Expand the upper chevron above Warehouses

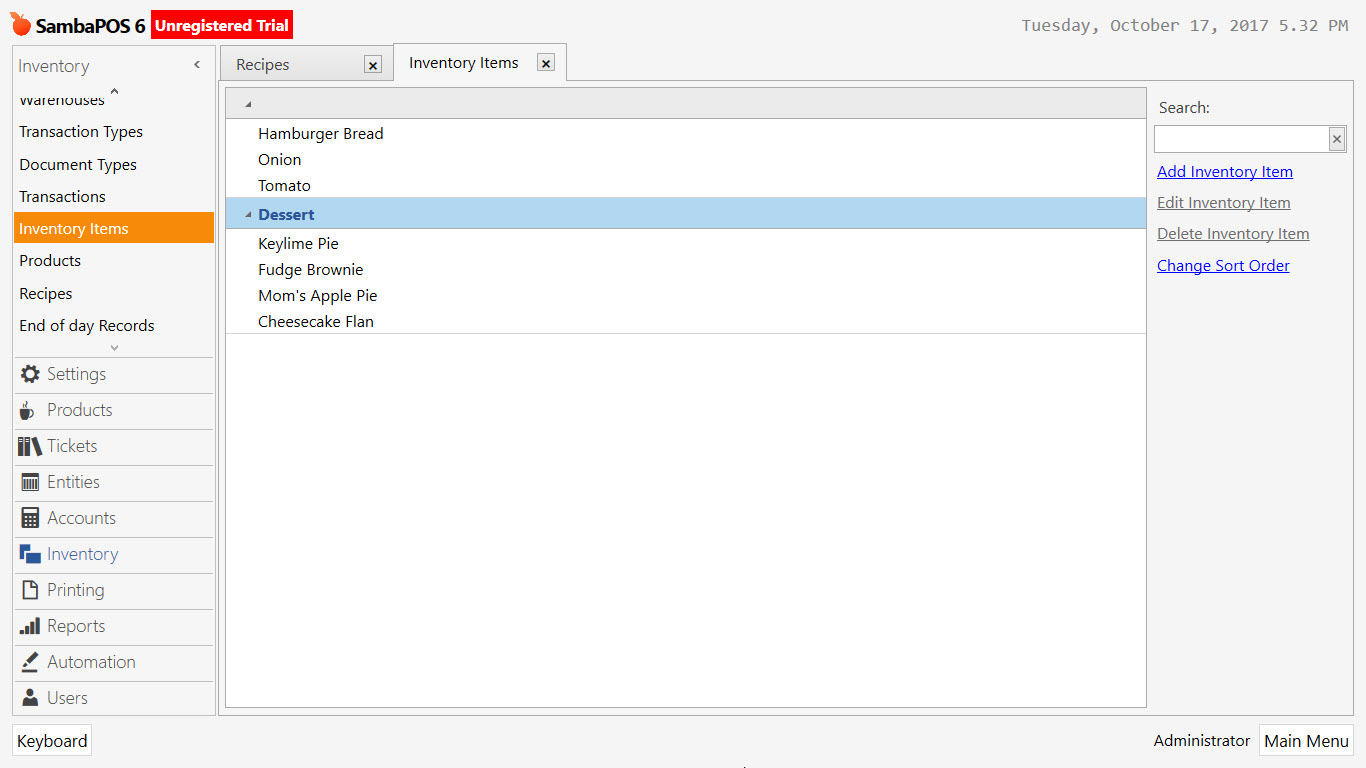pos(113,91)
